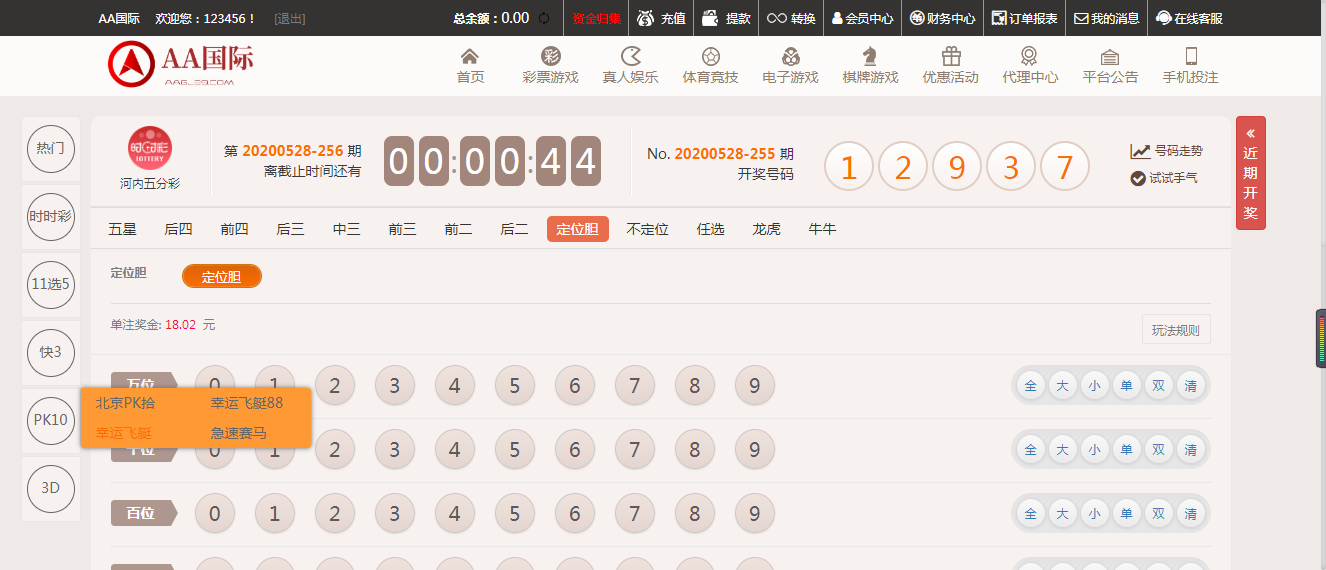Click the 退出 logout link
Image resolution: width=1326 pixels, height=570 pixels.
290,18
